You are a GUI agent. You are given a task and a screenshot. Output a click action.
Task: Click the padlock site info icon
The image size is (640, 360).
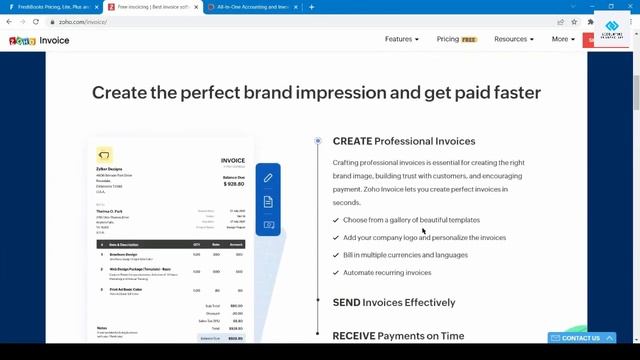52,22
